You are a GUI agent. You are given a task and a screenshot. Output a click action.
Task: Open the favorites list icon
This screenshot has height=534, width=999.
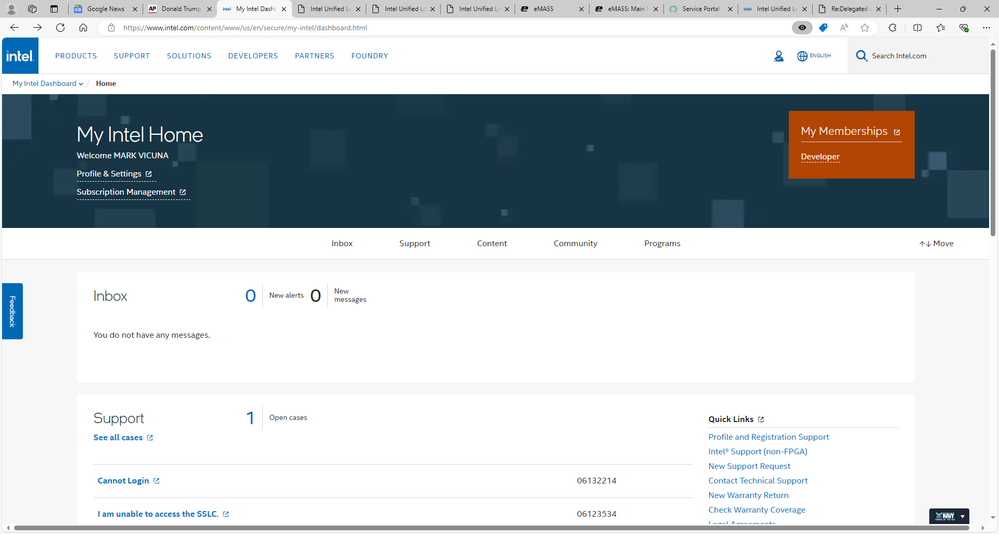pyautogui.click(x=940, y=27)
